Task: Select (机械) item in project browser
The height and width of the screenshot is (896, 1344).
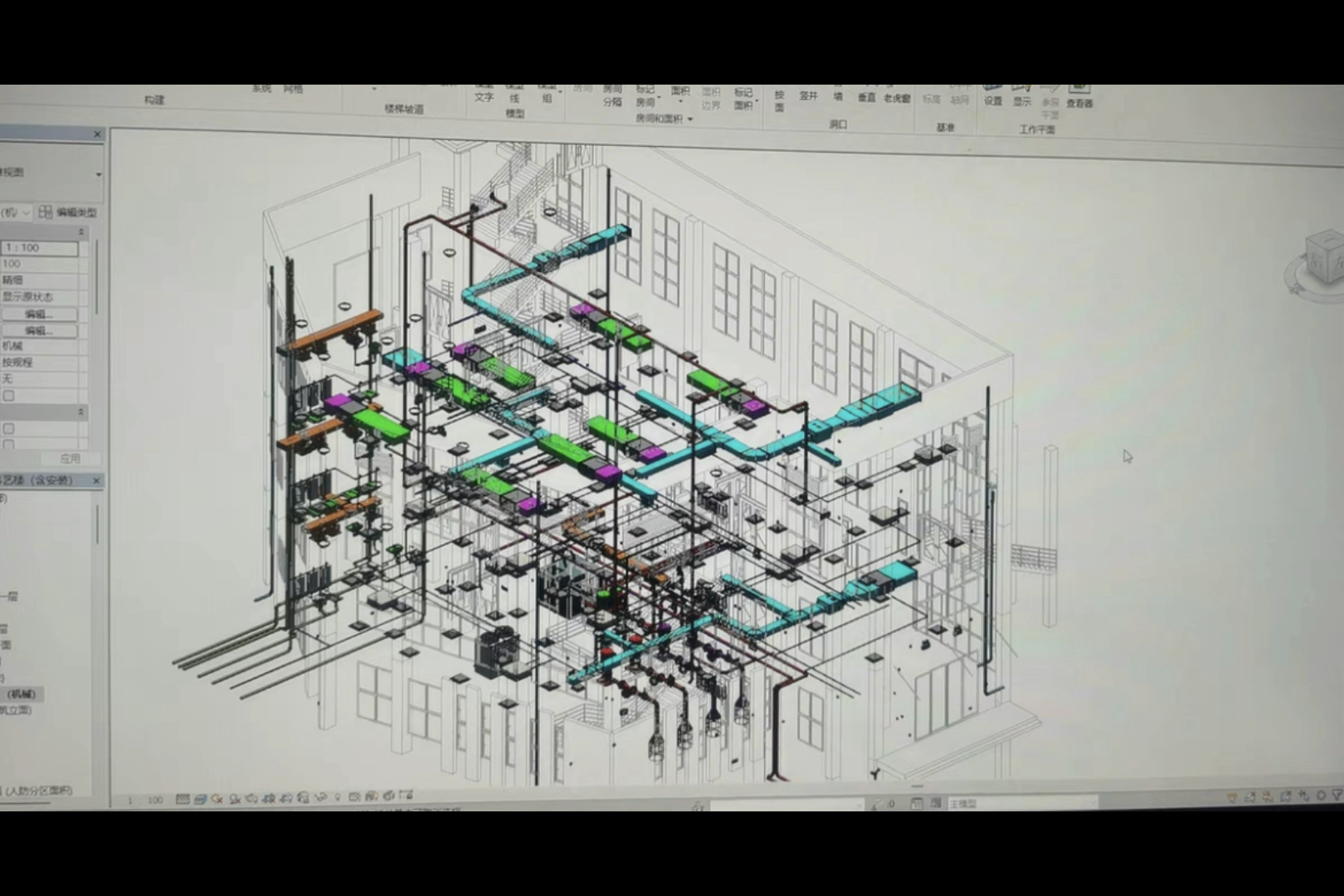Action: 22,694
